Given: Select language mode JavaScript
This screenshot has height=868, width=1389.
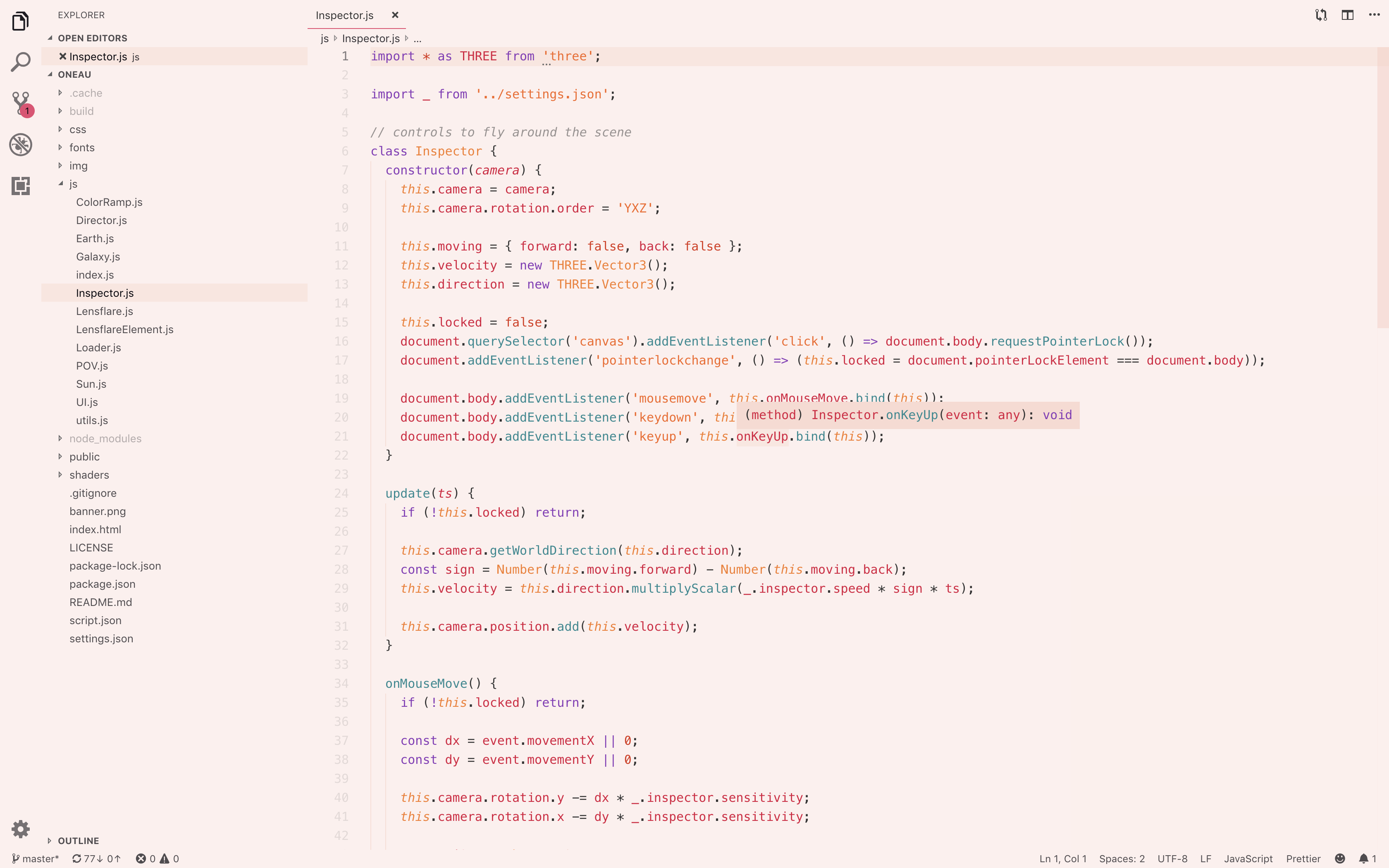Looking at the screenshot, I should pos(1248,859).
